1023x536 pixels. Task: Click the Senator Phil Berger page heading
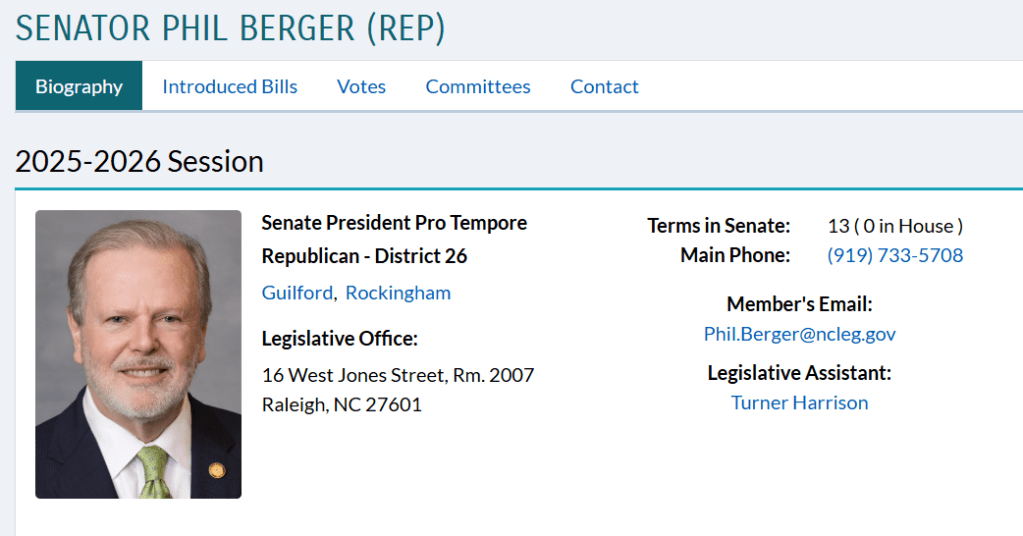tap(230, 28)
